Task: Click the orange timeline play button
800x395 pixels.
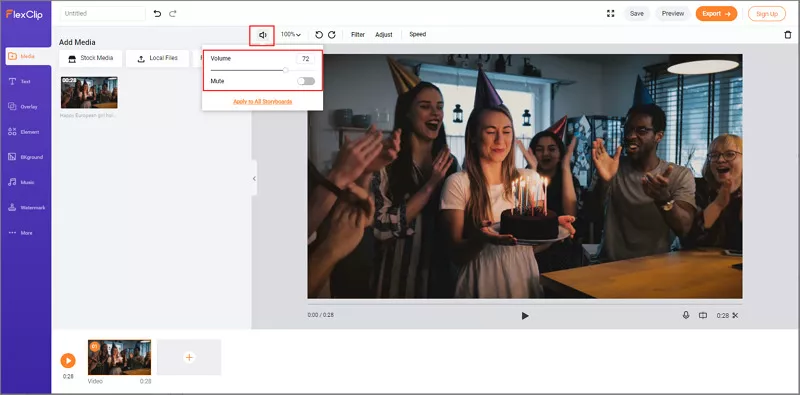Action: pos(68,361)
